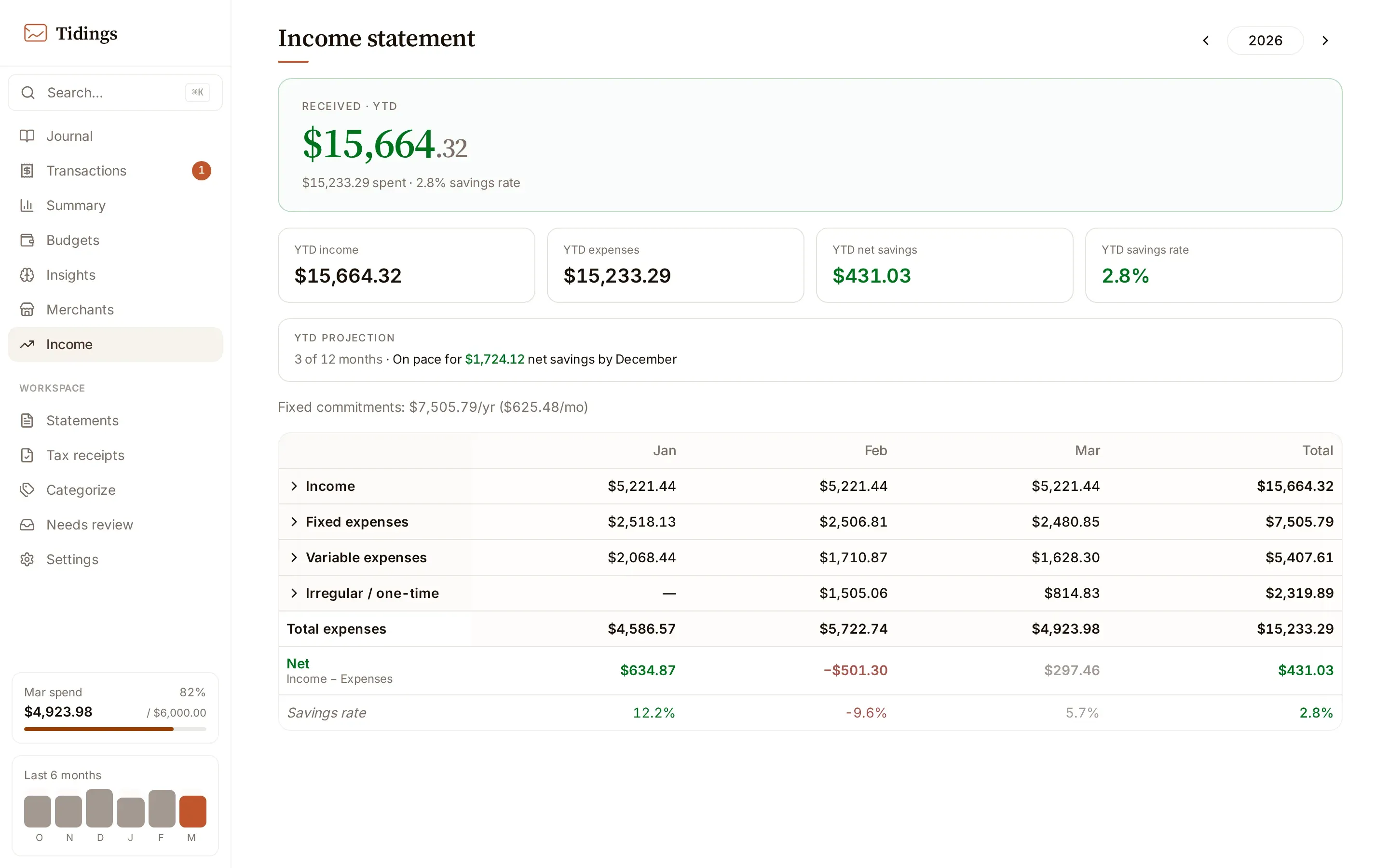Click Jan fixed expenses $2,518.13
This screenshot has height=868, width=1389.
(x=642, y=522)
